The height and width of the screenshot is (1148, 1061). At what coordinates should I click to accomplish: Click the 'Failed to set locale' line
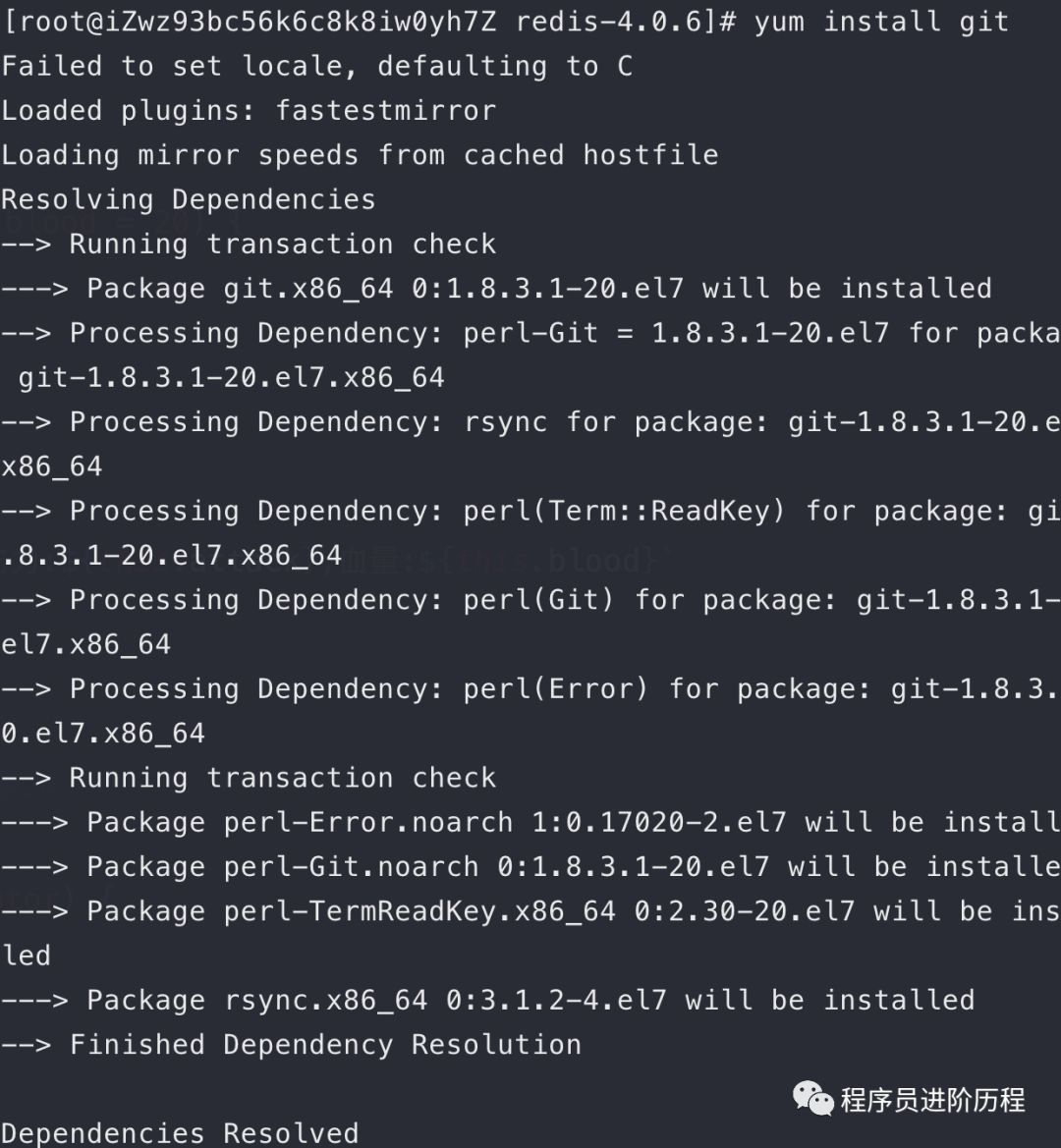coord(316,66)
